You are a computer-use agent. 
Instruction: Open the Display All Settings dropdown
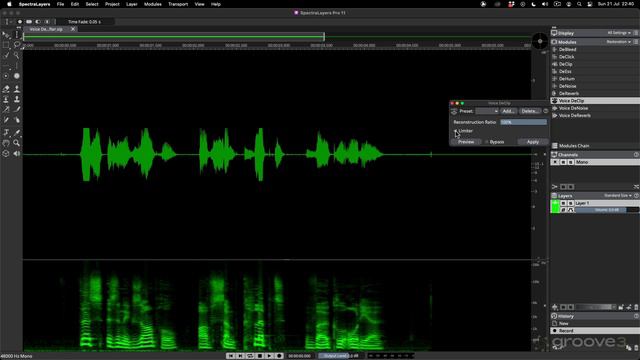point(619,33)
